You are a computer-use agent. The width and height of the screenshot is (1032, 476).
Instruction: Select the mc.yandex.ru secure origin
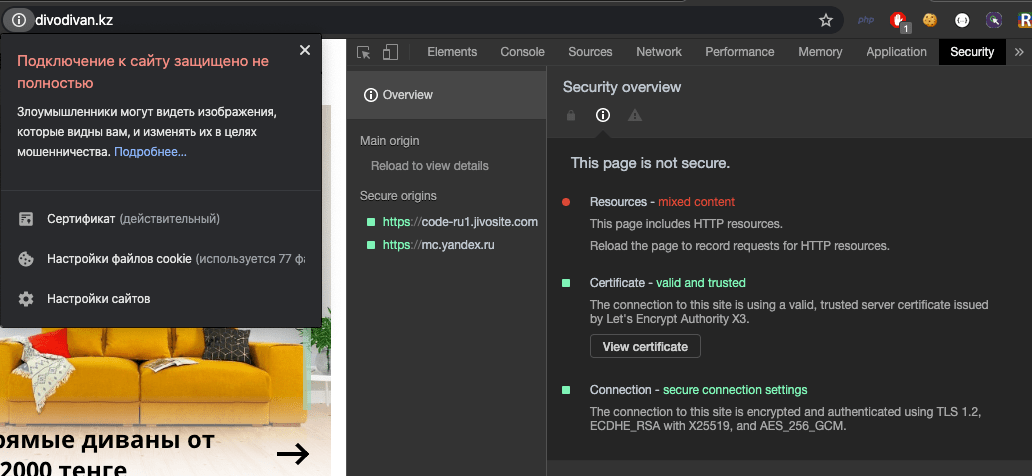point(439,244)
